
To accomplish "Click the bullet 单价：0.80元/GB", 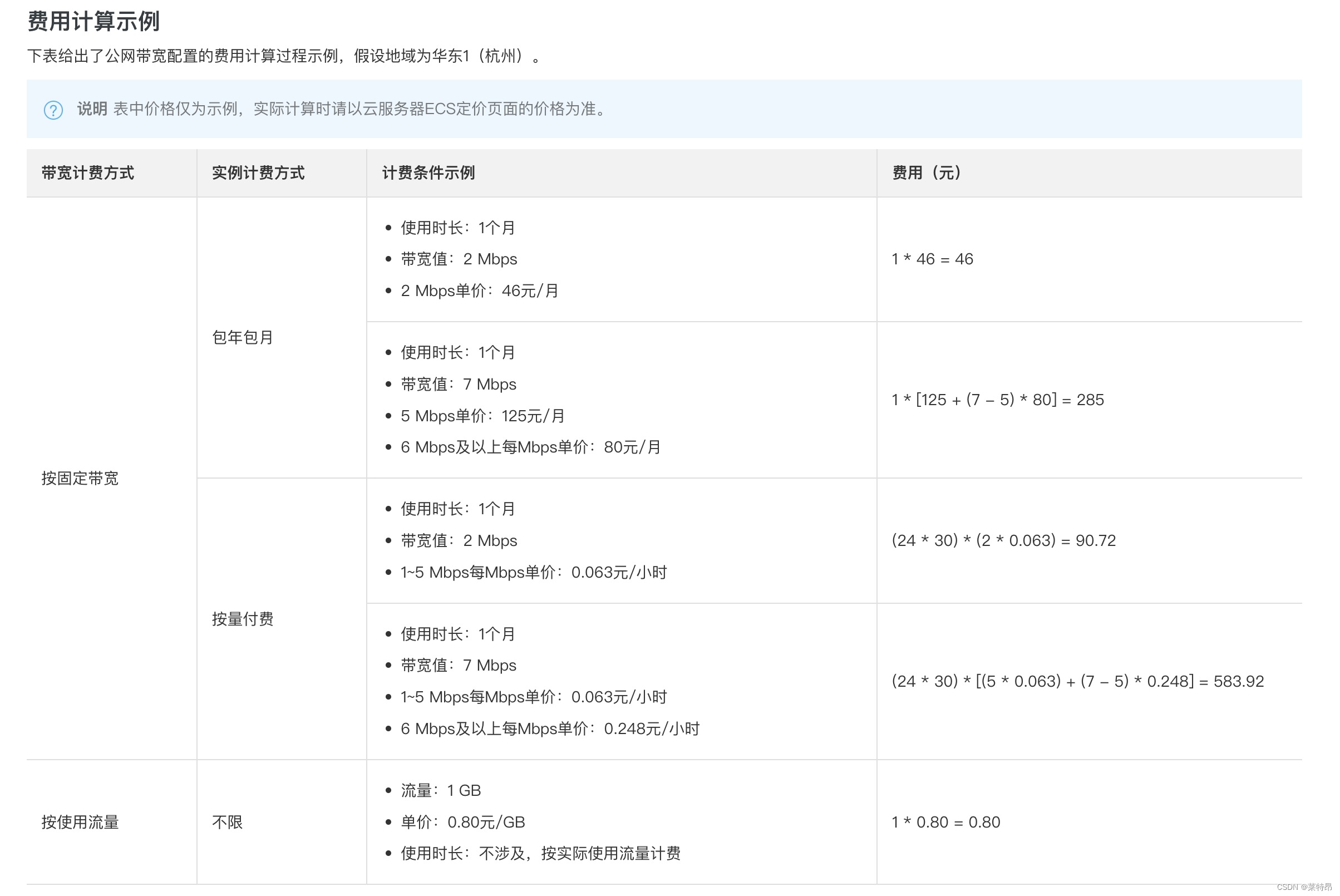I will point(462,822).
